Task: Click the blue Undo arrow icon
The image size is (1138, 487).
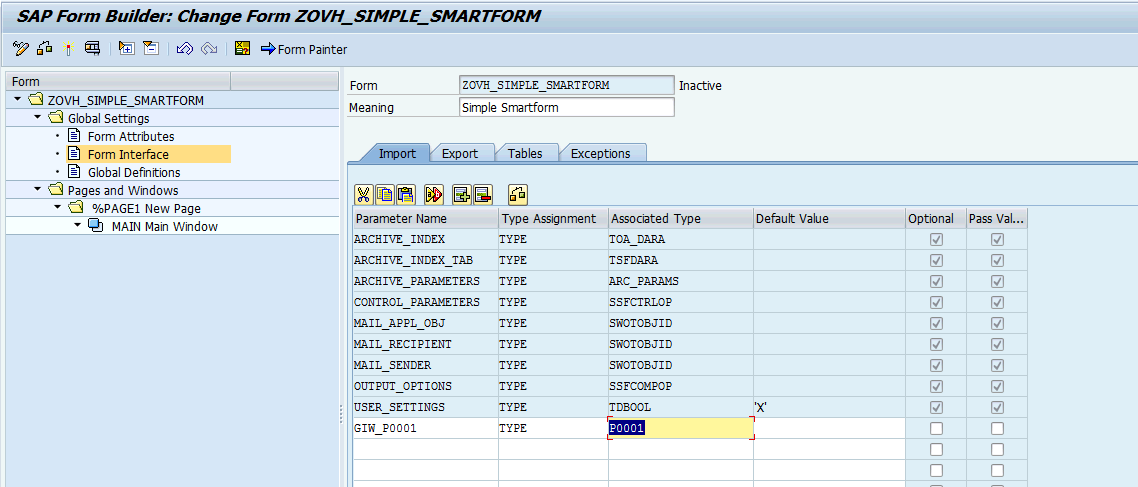Action: (x=185, y=49)
